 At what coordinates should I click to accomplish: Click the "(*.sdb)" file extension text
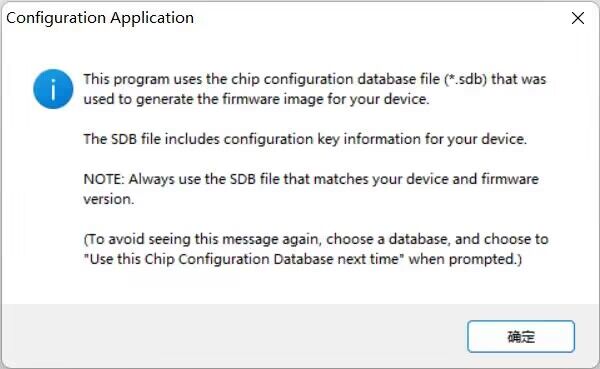click(466, 79)
